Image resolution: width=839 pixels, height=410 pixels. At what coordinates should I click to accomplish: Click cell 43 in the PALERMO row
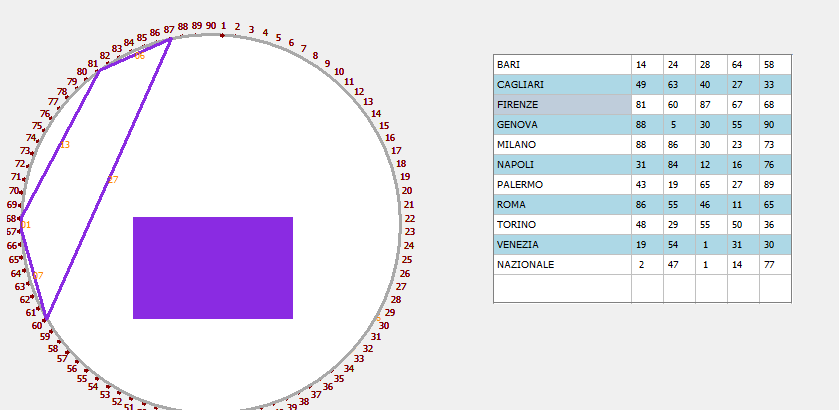click(647, 185)
